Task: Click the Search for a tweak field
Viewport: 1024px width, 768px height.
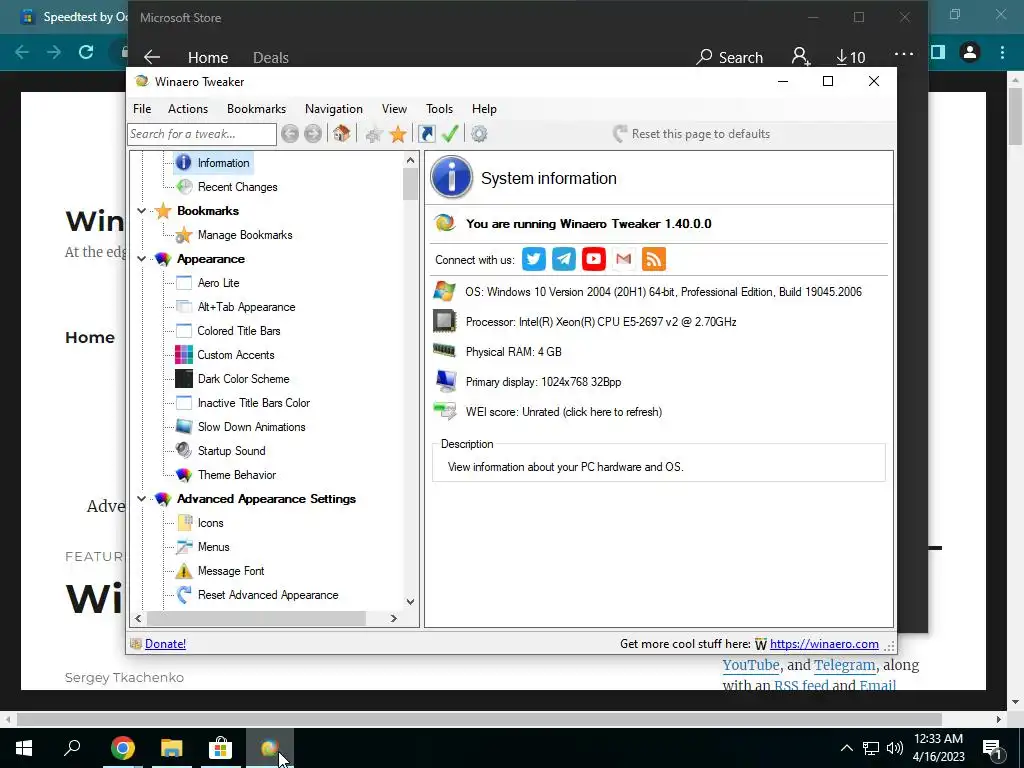Action: 202,134
